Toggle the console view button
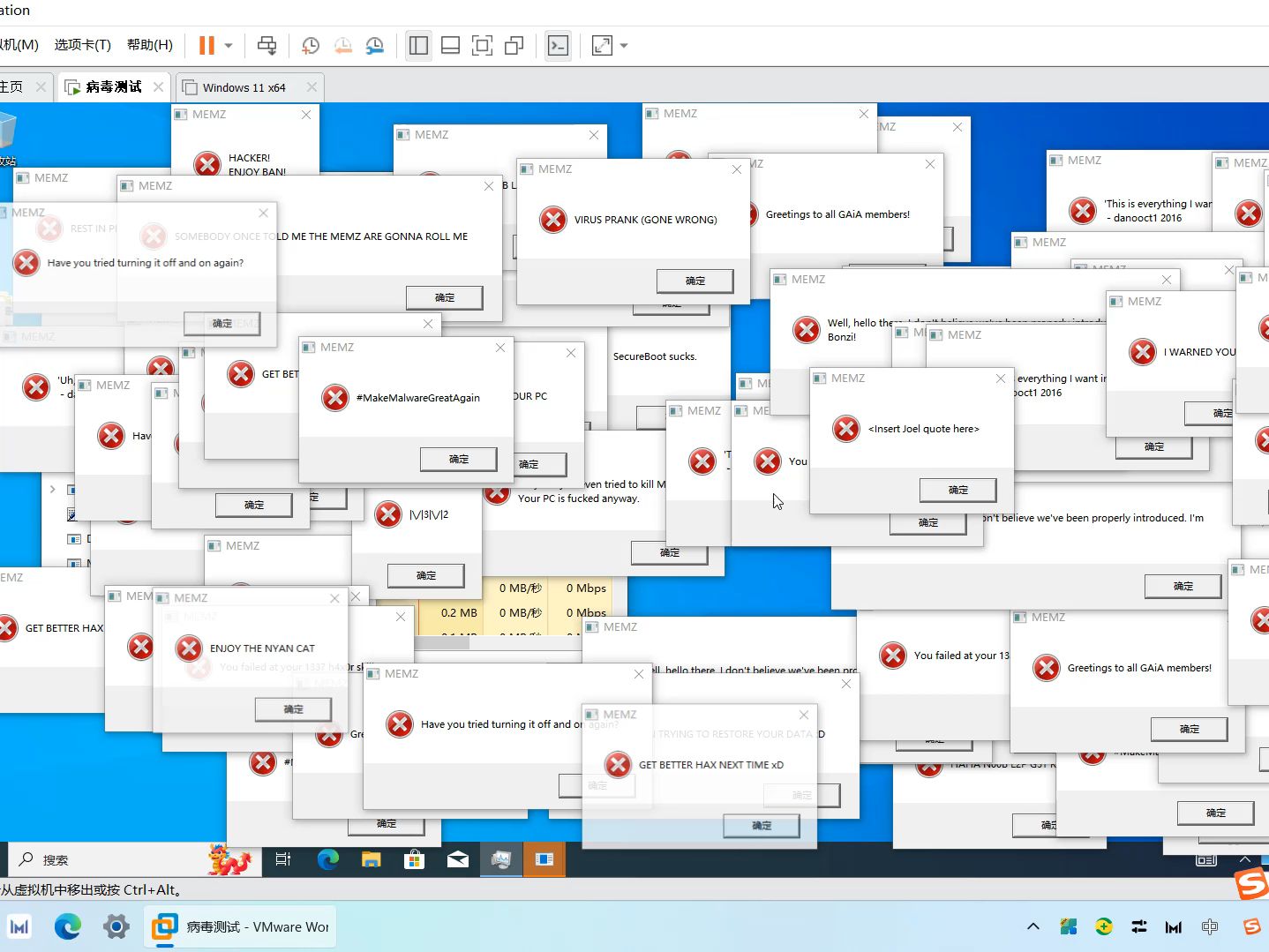1269x952 pixels. tap(558, 45)
